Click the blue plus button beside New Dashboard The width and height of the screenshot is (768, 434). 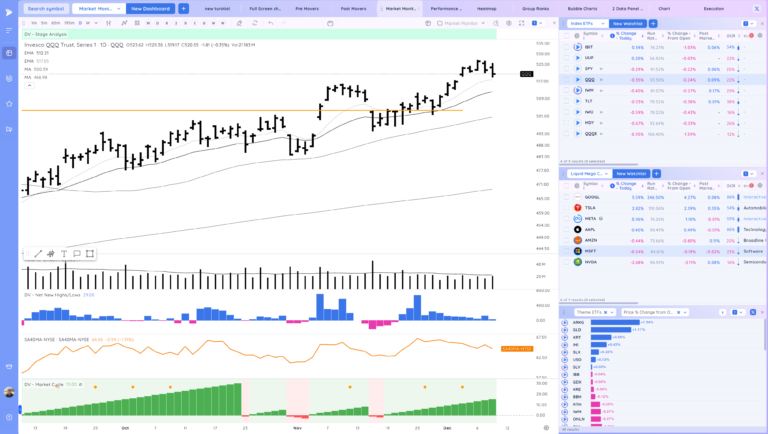183,8
